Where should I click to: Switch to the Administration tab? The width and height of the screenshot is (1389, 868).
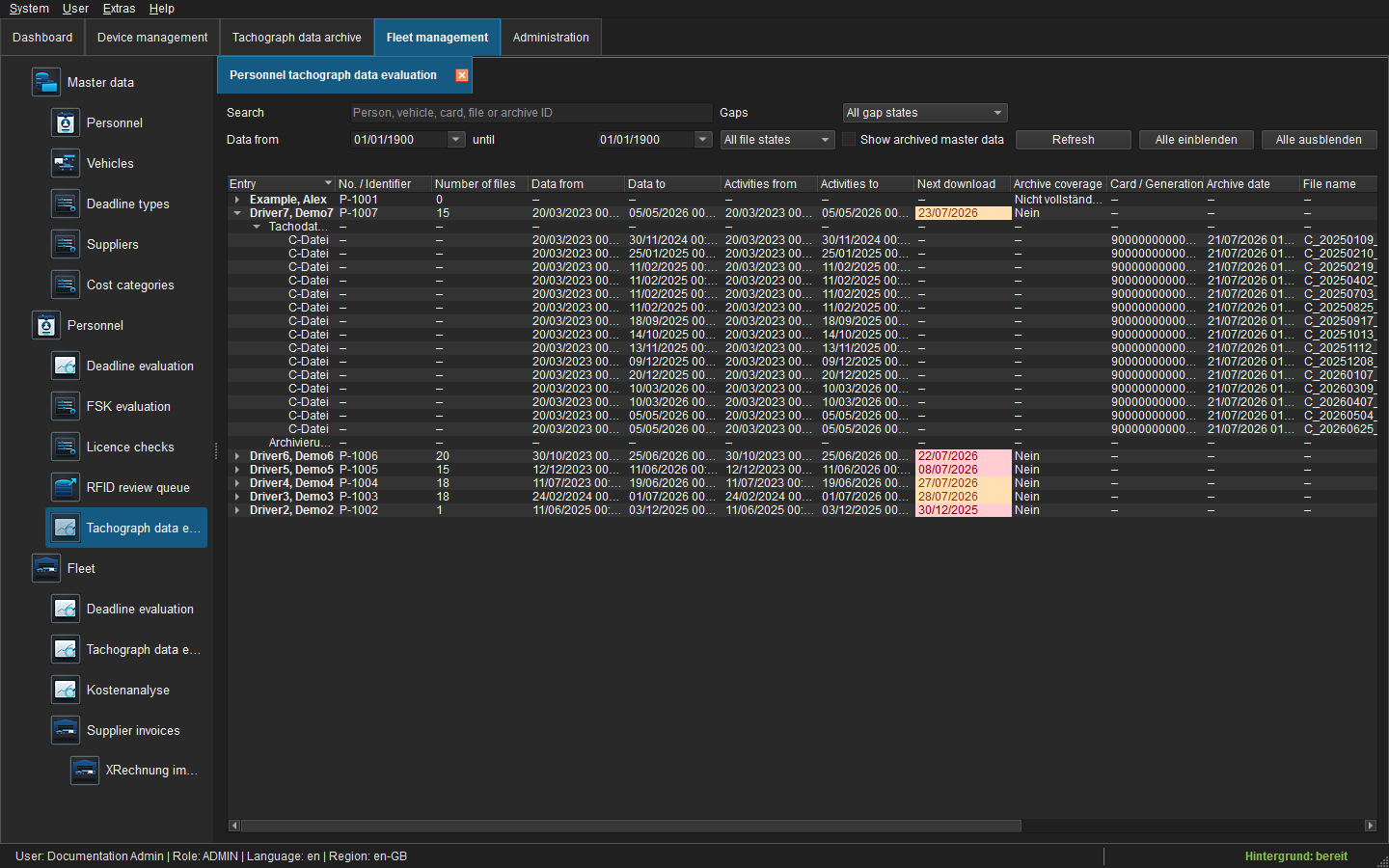(551, 38)
